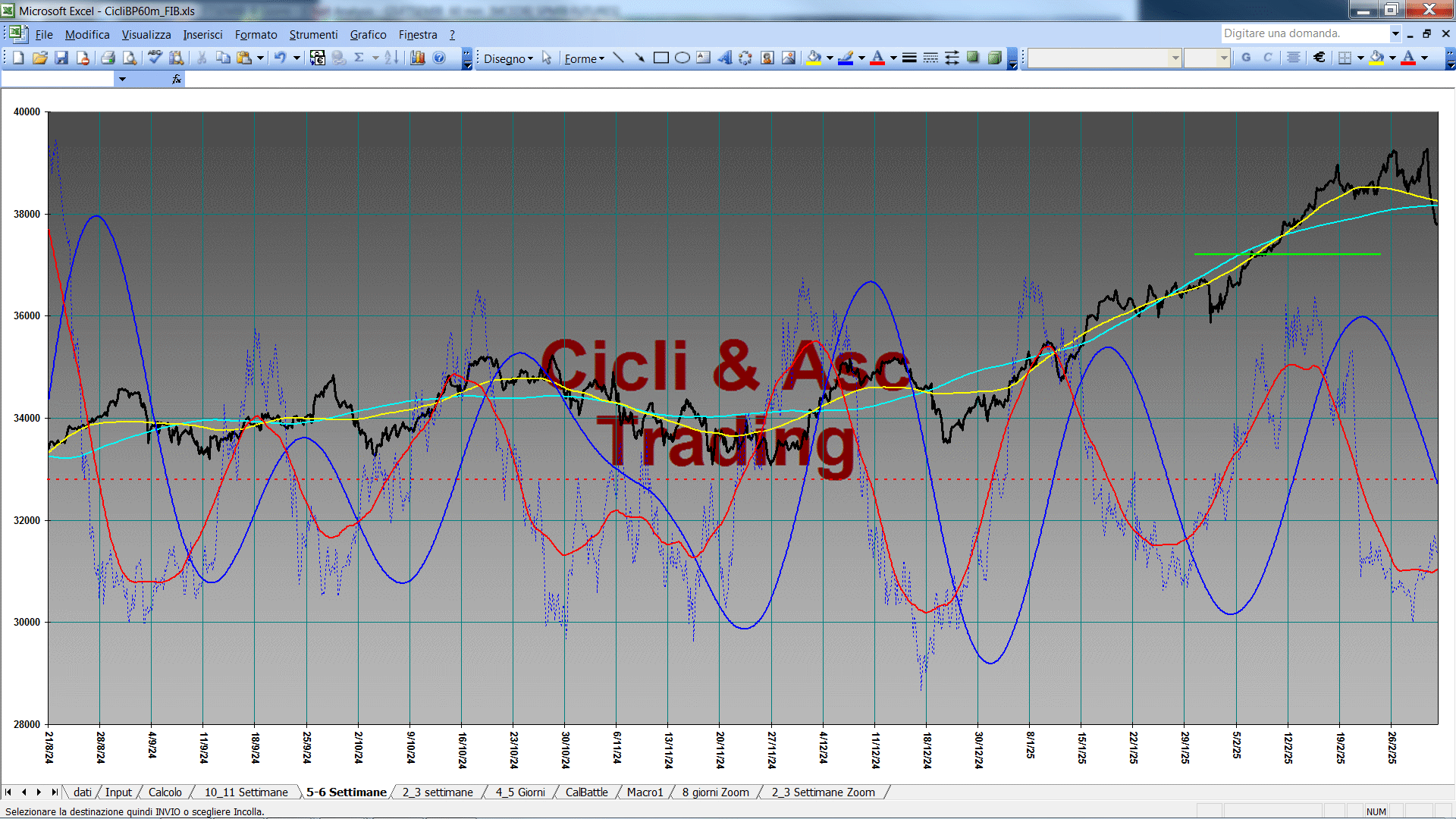Set the line style thickness
This screenshot has width=1456, height=819.
coord(909,58)
